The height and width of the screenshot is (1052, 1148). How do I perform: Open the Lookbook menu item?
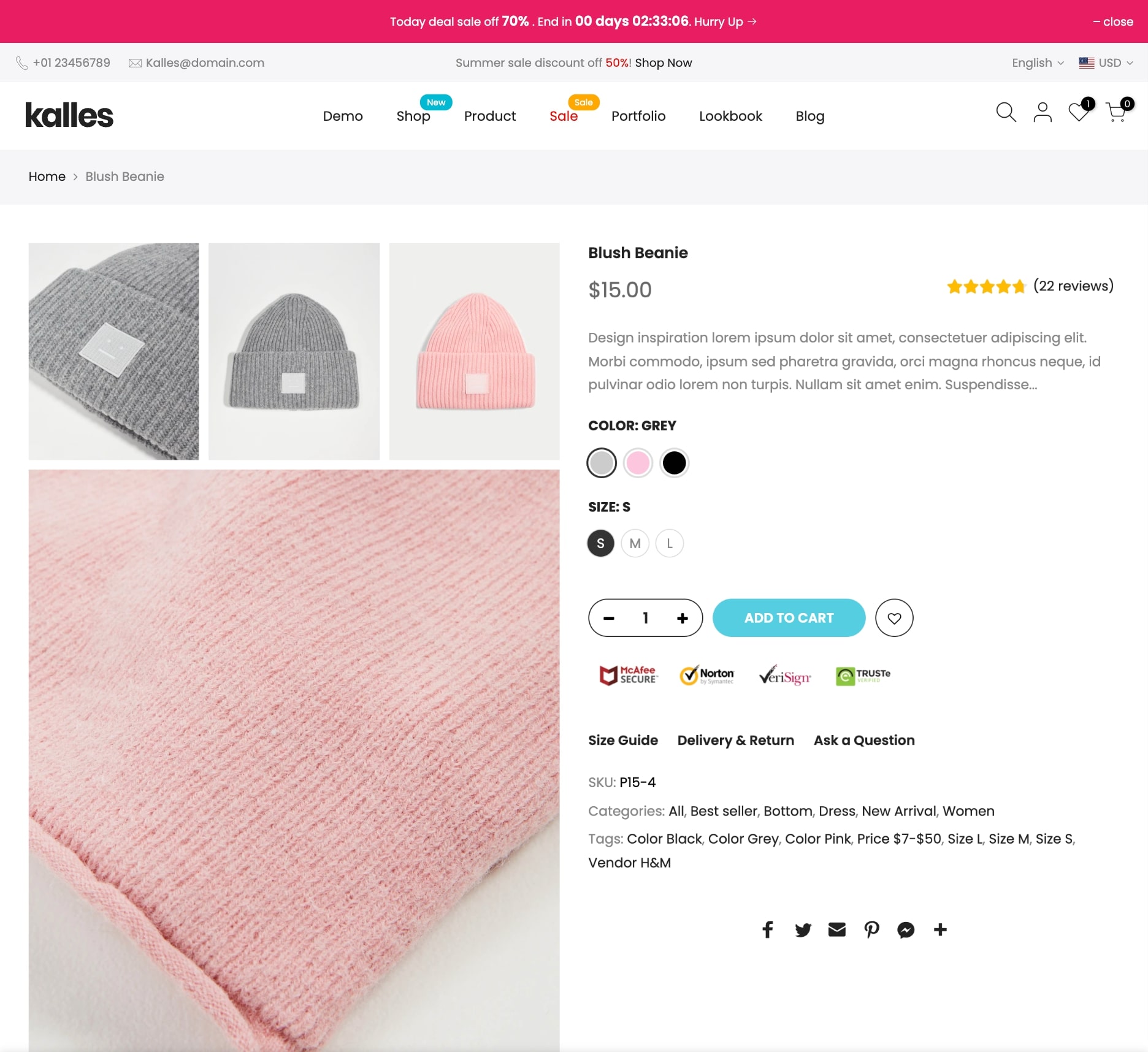click(x=730, y=116)
